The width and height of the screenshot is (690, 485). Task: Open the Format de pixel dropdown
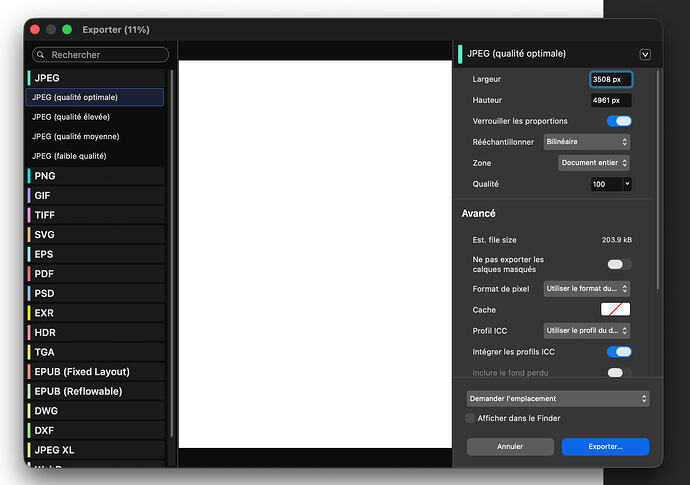[587, 289]
